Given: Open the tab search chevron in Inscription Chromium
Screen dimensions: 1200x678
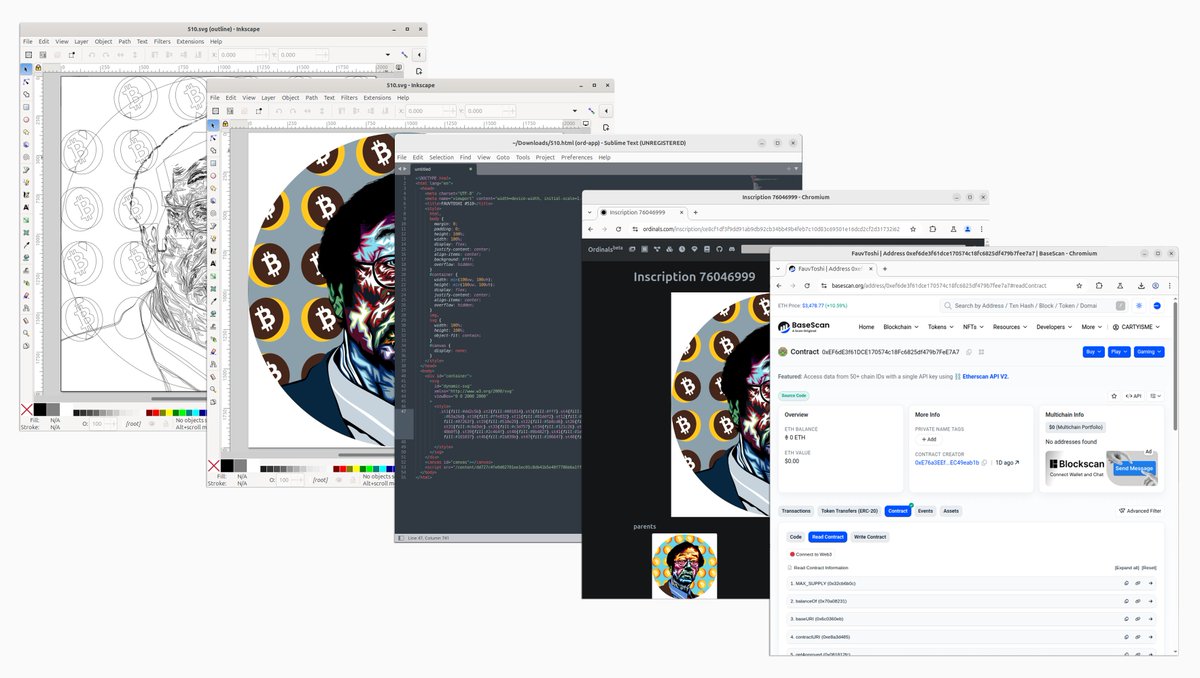Looking at the screenshot, I should (590, 212).
